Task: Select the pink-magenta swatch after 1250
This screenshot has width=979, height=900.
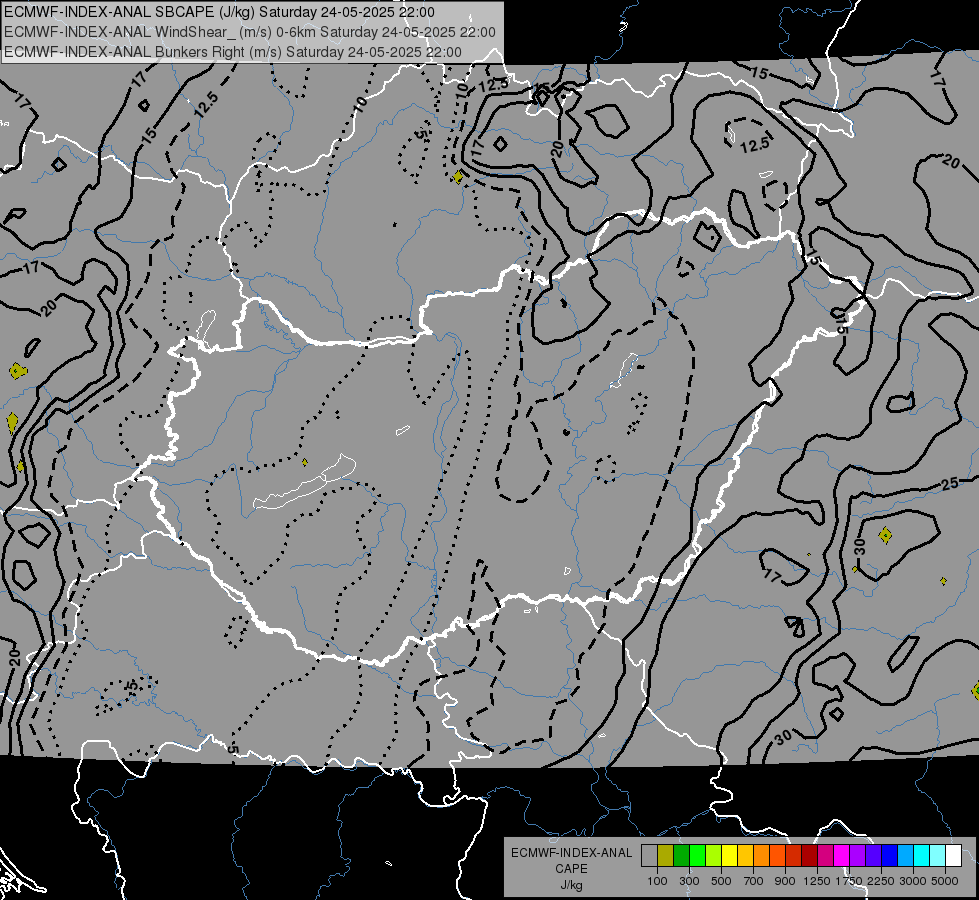Action: [825, 855]
